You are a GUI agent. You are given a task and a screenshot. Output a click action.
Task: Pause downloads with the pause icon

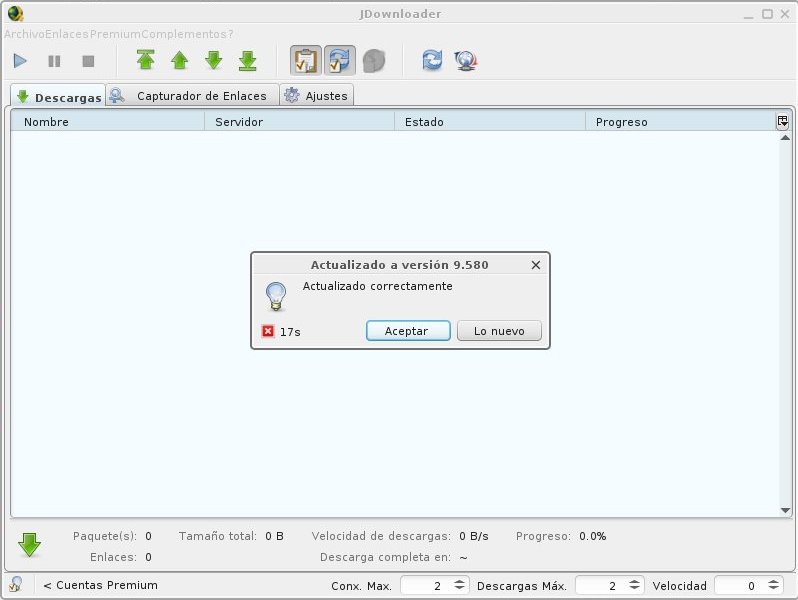tap(54, 61)
